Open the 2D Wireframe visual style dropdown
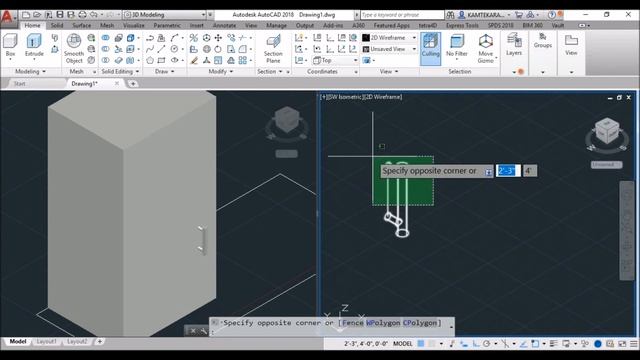The width and height of the screenshot is (640, 360). pyautogui.click(x=389, y=38)
